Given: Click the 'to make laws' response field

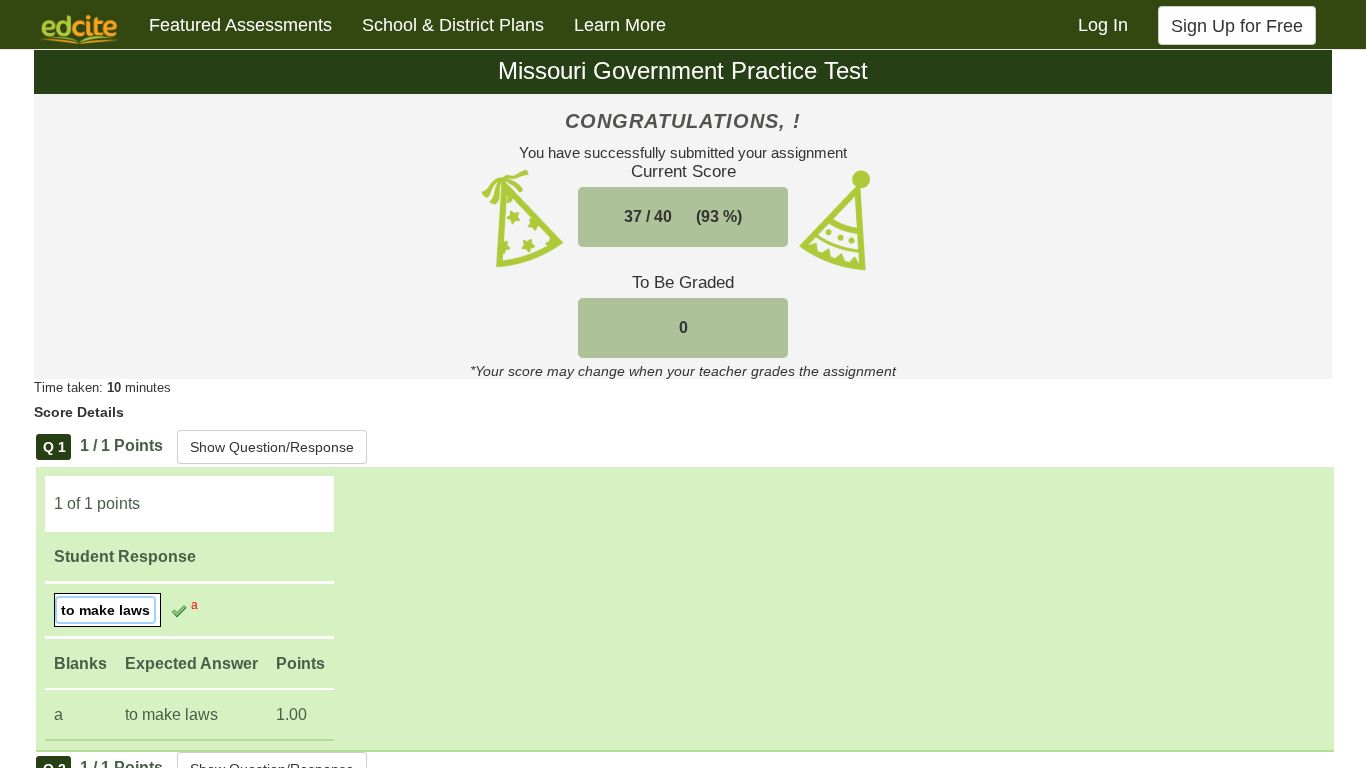Looking at the screenshot, I should point(107,610).
